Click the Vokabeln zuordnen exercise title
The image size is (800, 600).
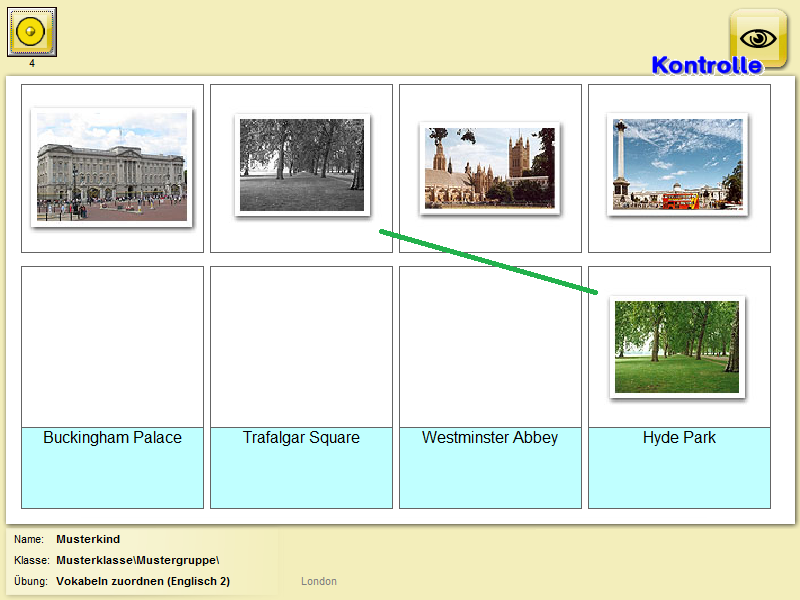[x=143, y=581]
